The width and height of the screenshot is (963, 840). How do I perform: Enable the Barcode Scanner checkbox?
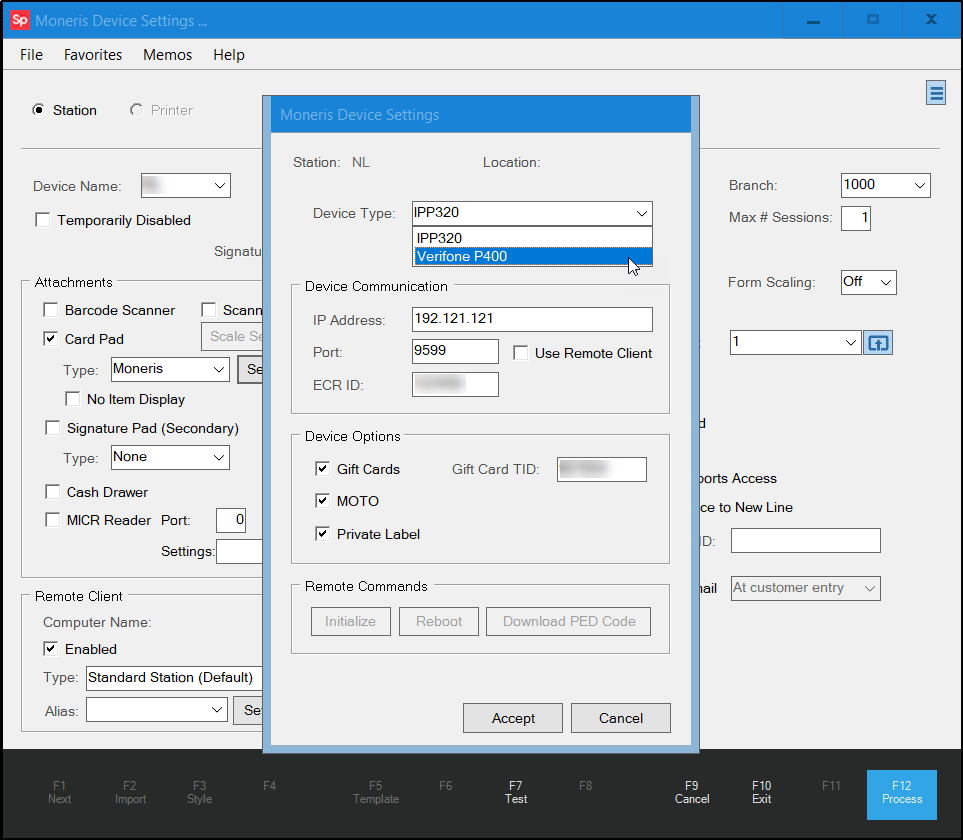pyautogui.click(x=51, y=310)
